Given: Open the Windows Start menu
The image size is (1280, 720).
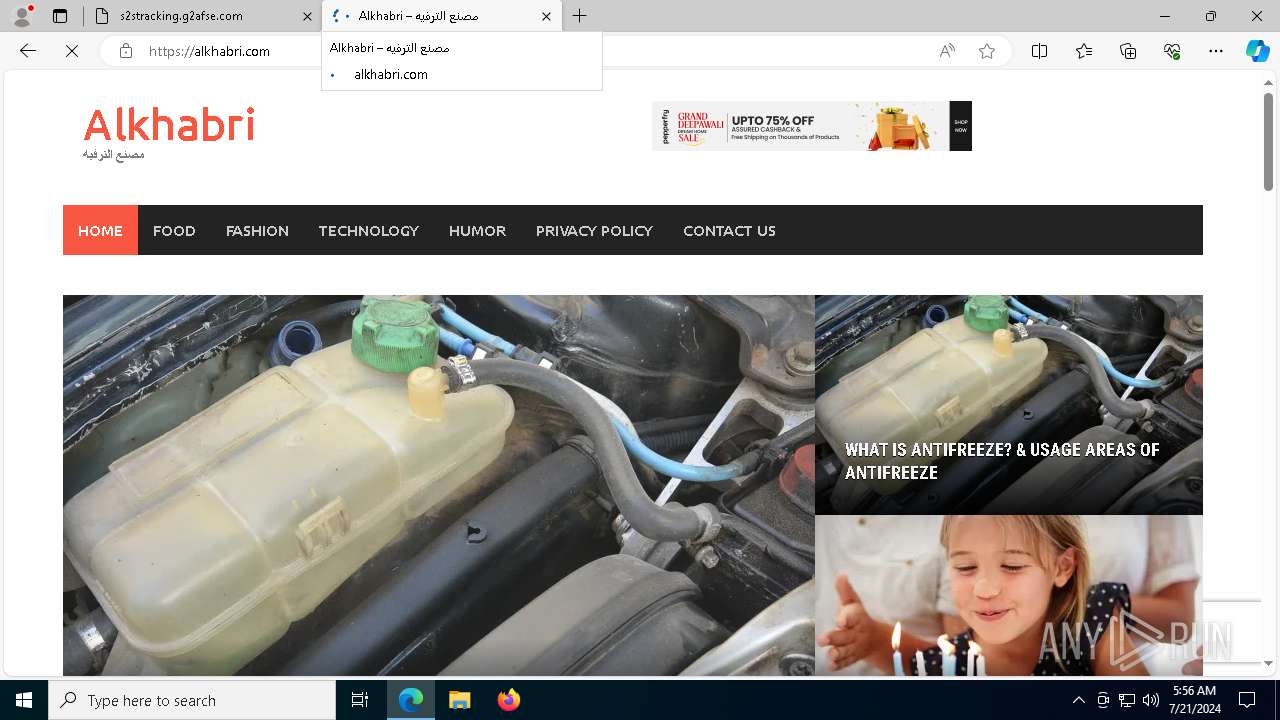Looking at the screenshot, I should 24,700.
